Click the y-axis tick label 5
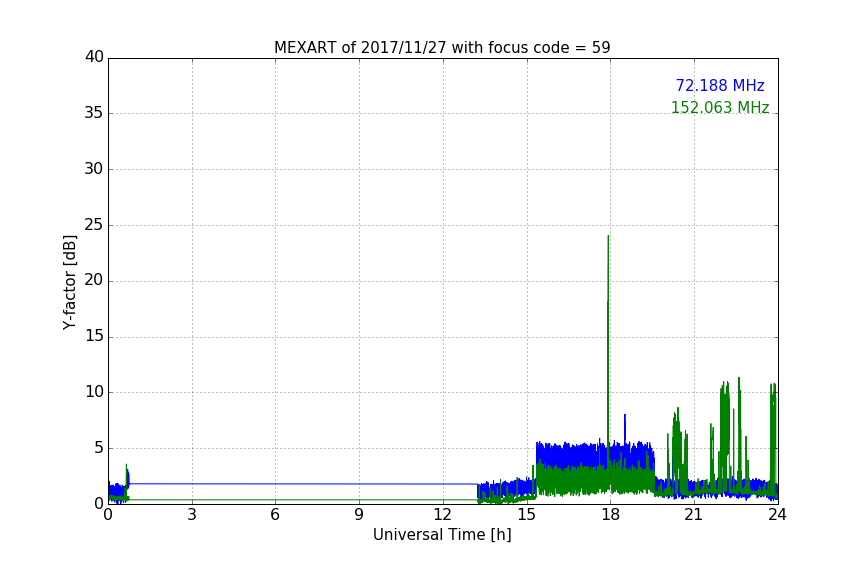864x576 pixels. [x=99, y=448]
